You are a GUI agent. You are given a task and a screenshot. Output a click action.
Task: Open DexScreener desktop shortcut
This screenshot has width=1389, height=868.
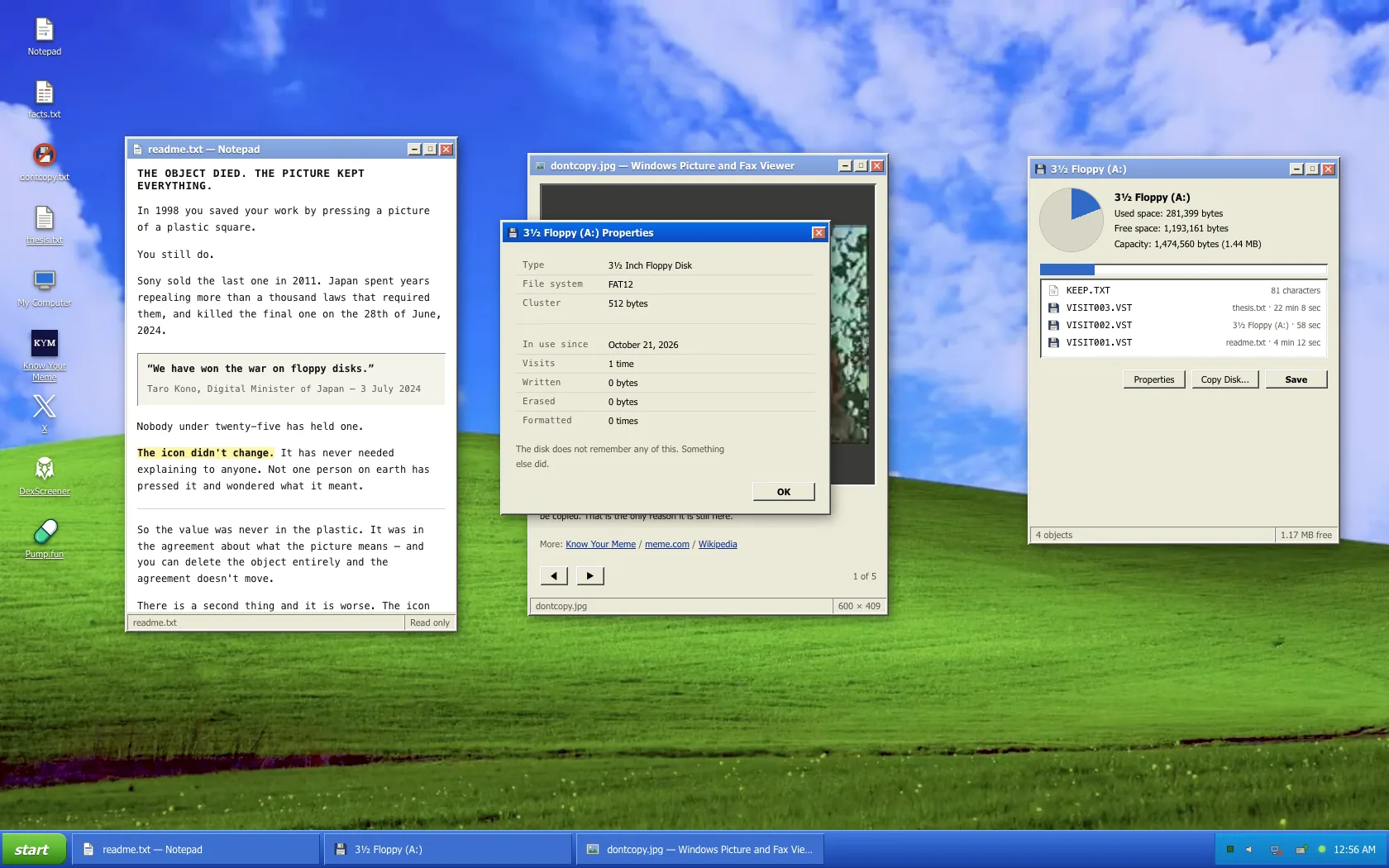coord(45,476)
